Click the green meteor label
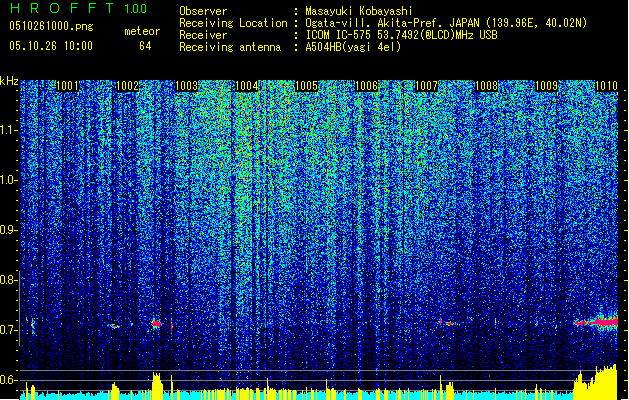 tap(142, 31)
